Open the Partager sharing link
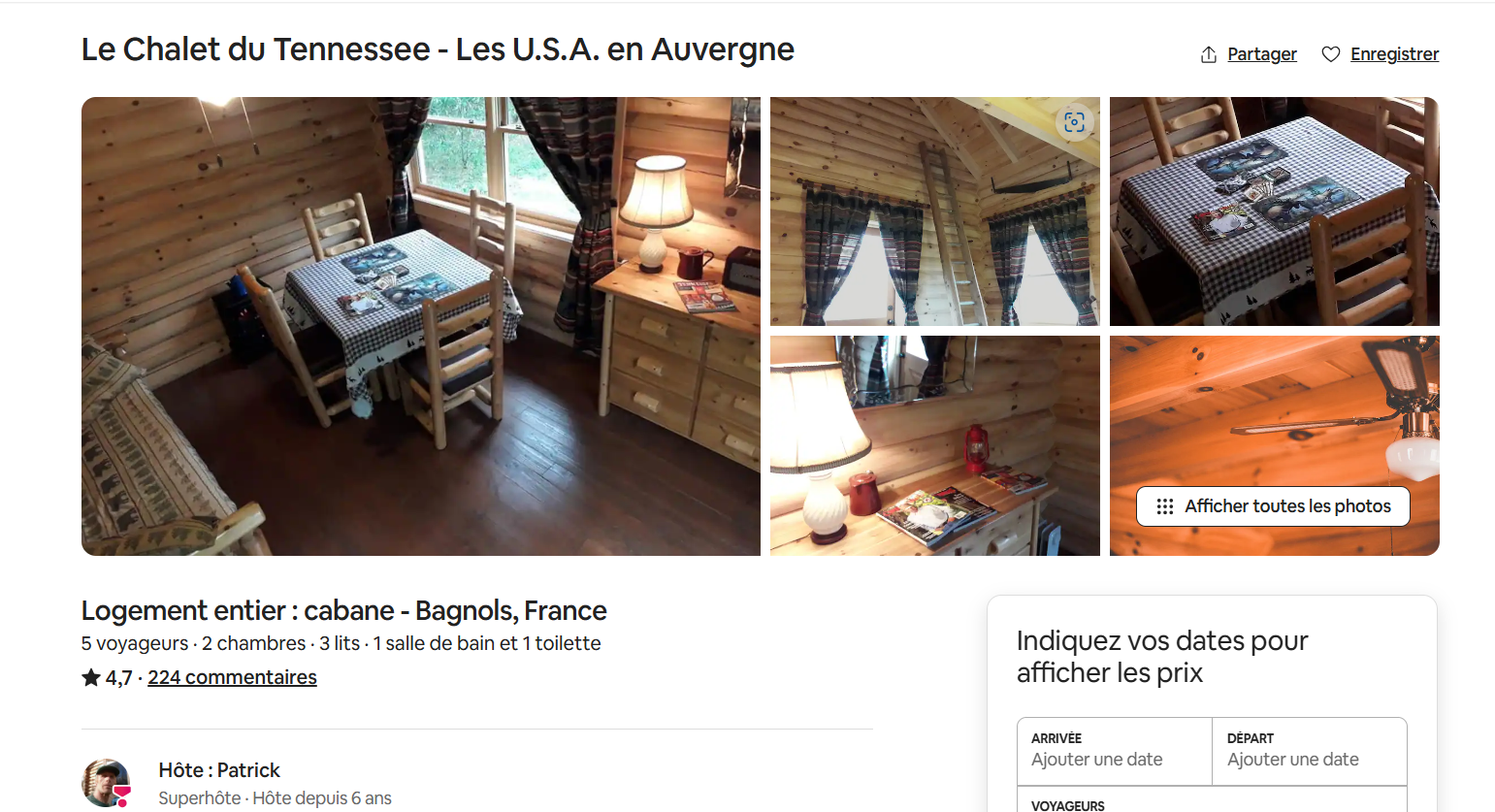Viewport: 1495px width, 812px height. point(1261,54)
